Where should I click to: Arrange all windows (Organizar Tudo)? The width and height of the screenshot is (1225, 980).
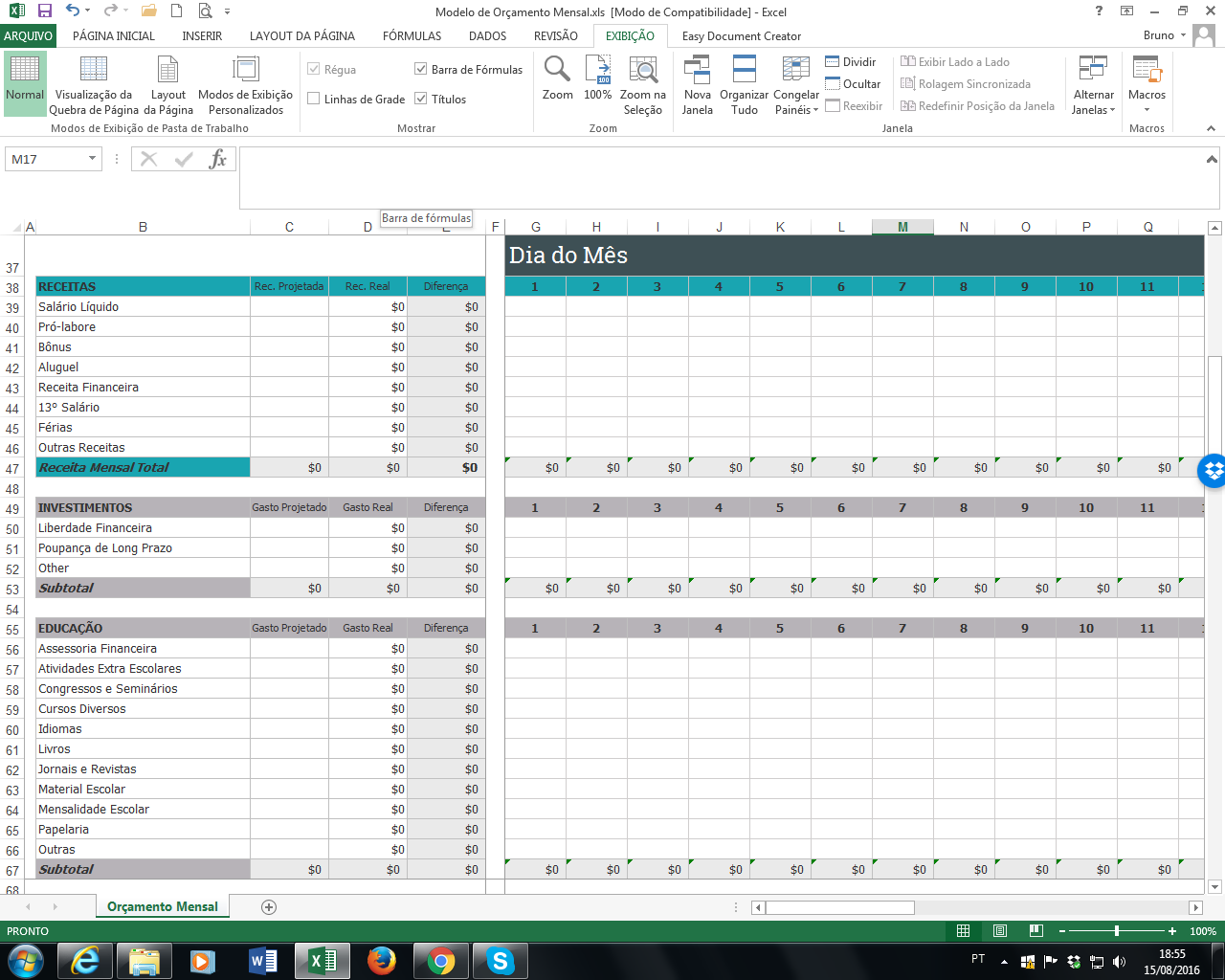tap(744, 85)
